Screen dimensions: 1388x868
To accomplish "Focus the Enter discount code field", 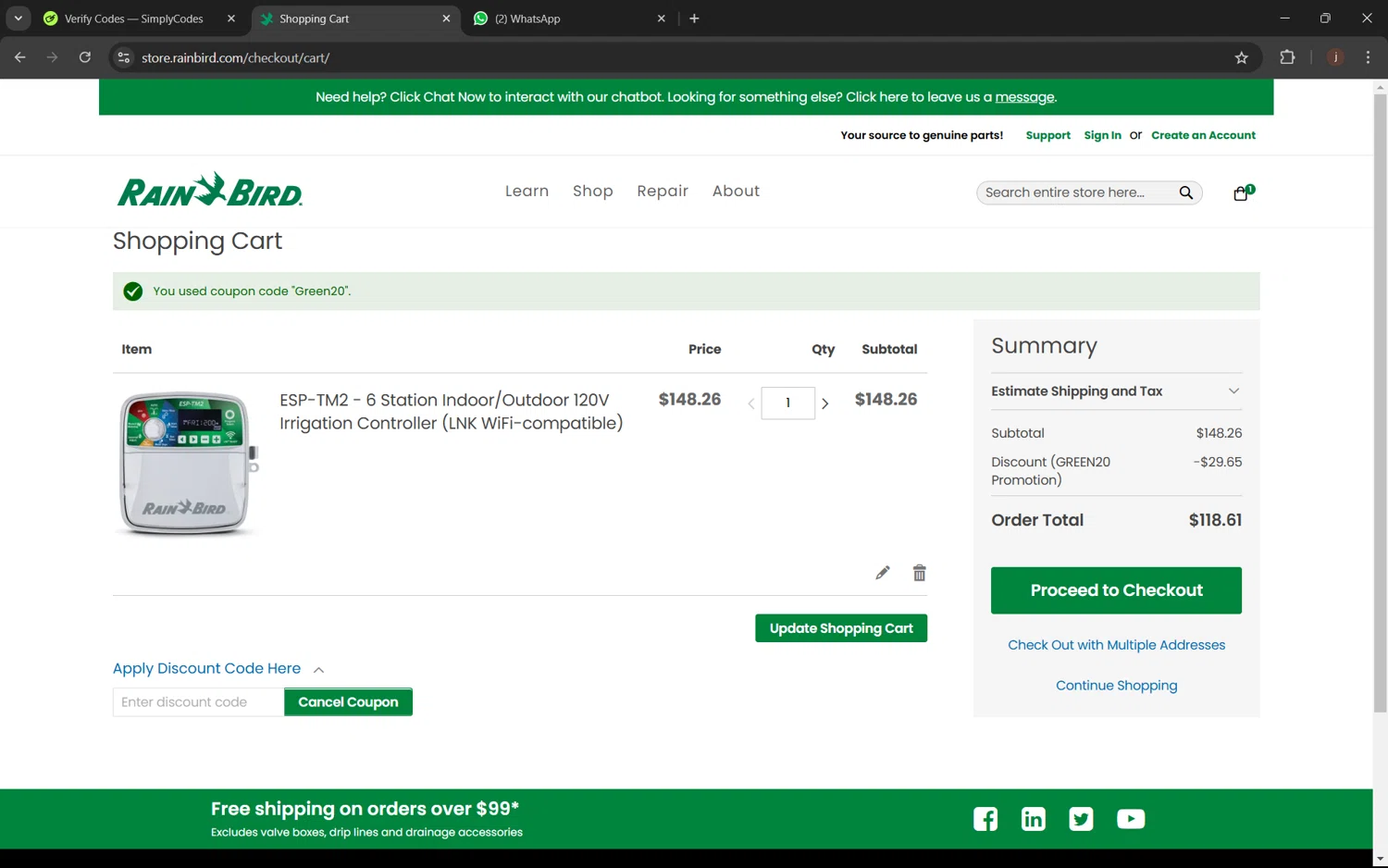I will tap(198, 702).
